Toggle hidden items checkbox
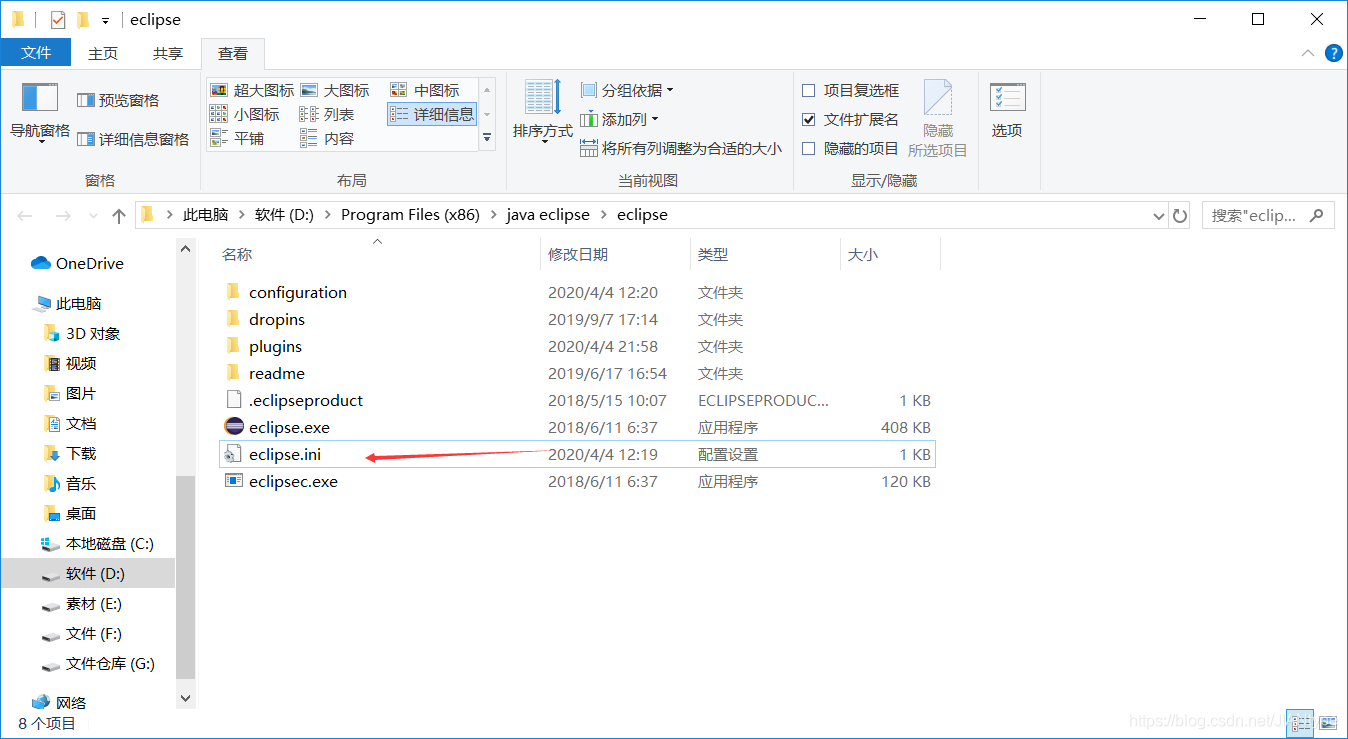The image size is (1348, 739). coord(850,148)
